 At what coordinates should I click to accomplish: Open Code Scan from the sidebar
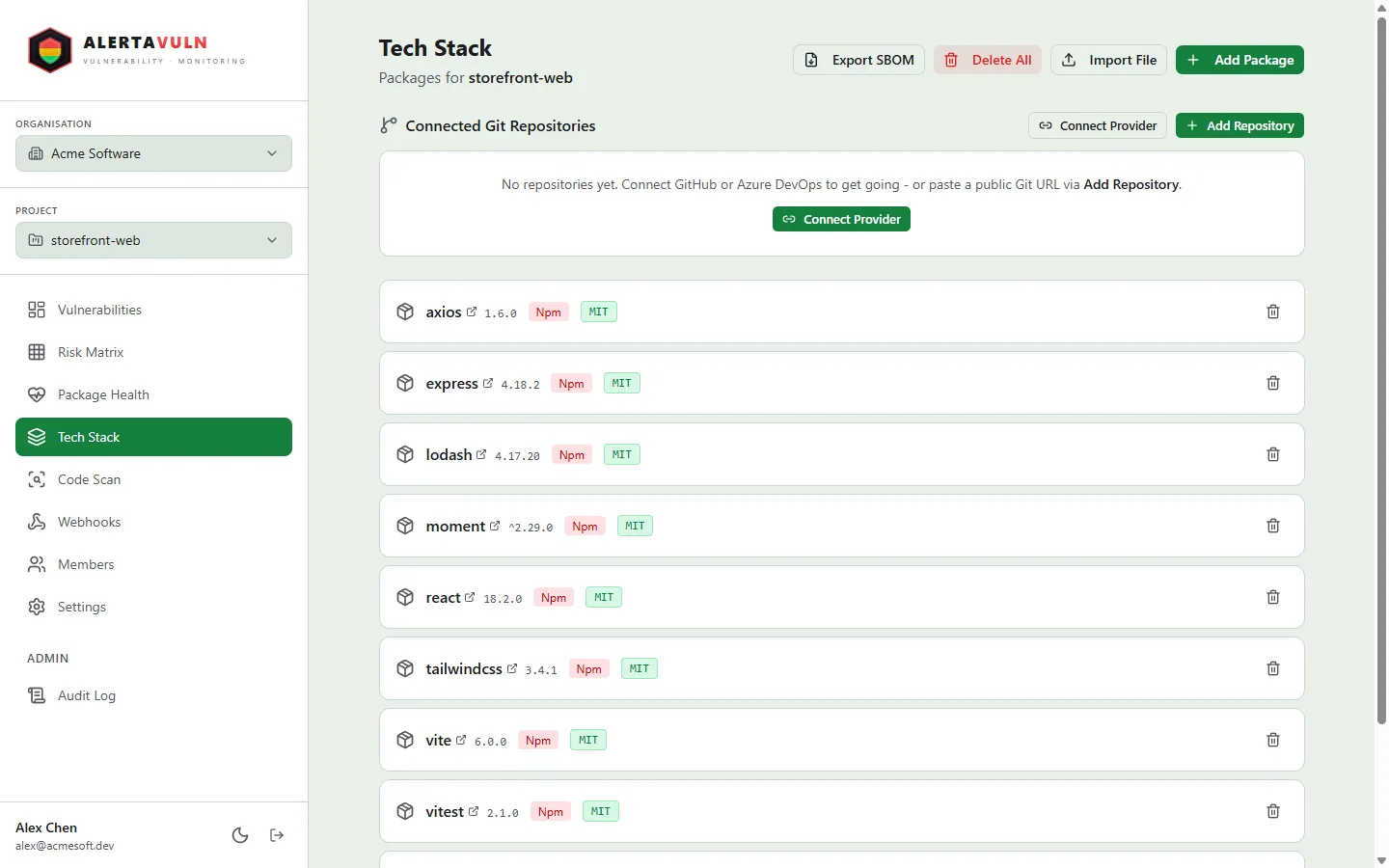tap(153, 479)
